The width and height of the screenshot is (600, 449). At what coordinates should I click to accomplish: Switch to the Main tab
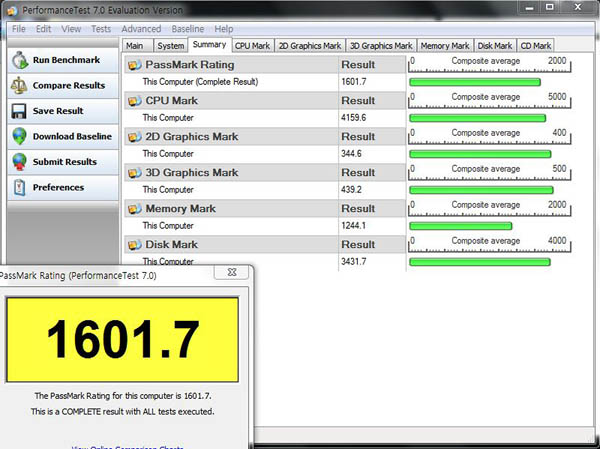pos(137,46)
